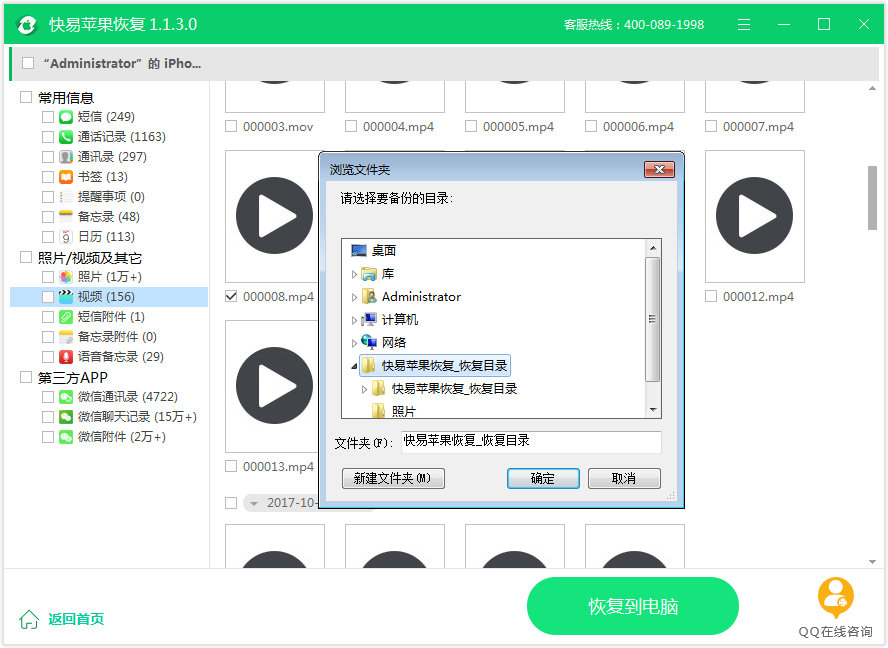Click the 文件夹 (F) path input field
This screenshot has width=888, height=648.
point(531,441)
